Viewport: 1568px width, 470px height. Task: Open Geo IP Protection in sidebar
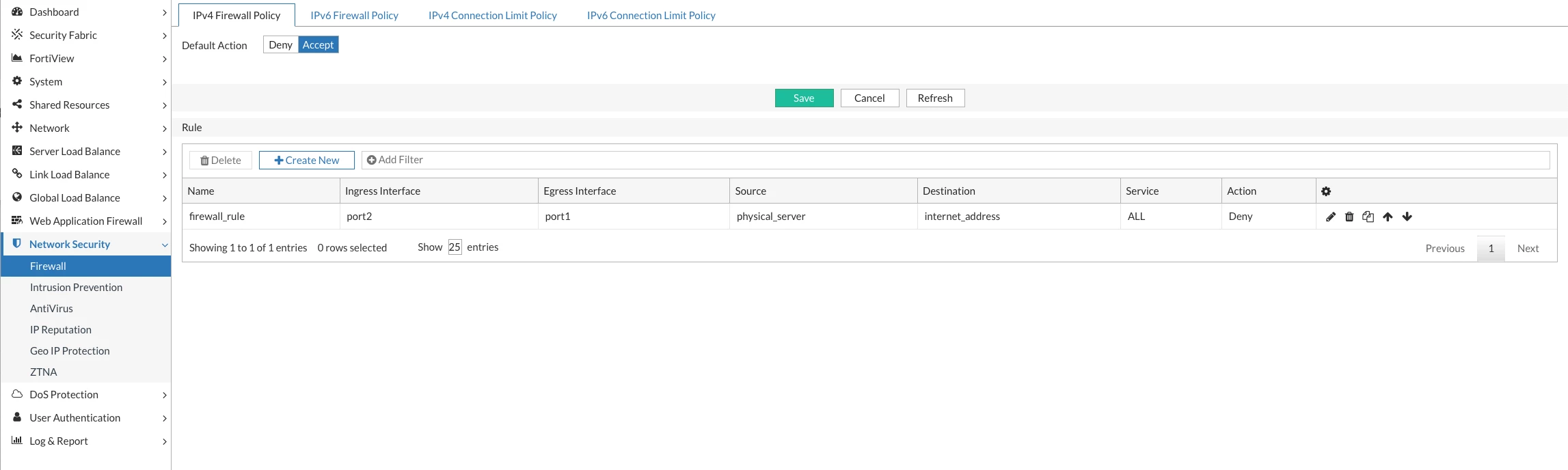click(86, 350)
